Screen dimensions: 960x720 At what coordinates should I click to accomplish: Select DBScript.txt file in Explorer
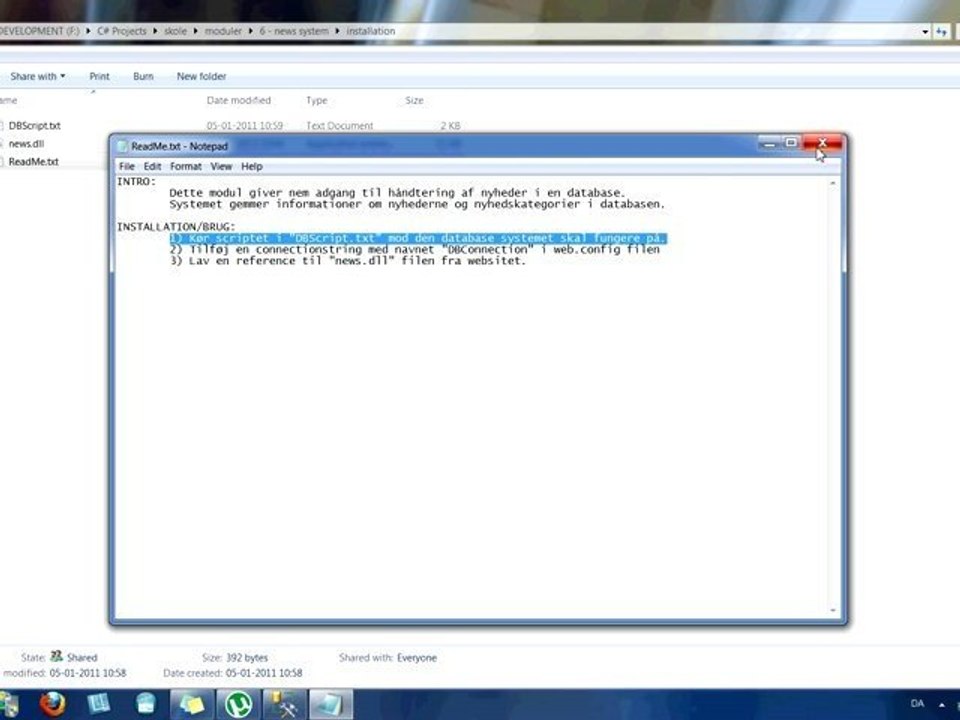tap(34, 126)
